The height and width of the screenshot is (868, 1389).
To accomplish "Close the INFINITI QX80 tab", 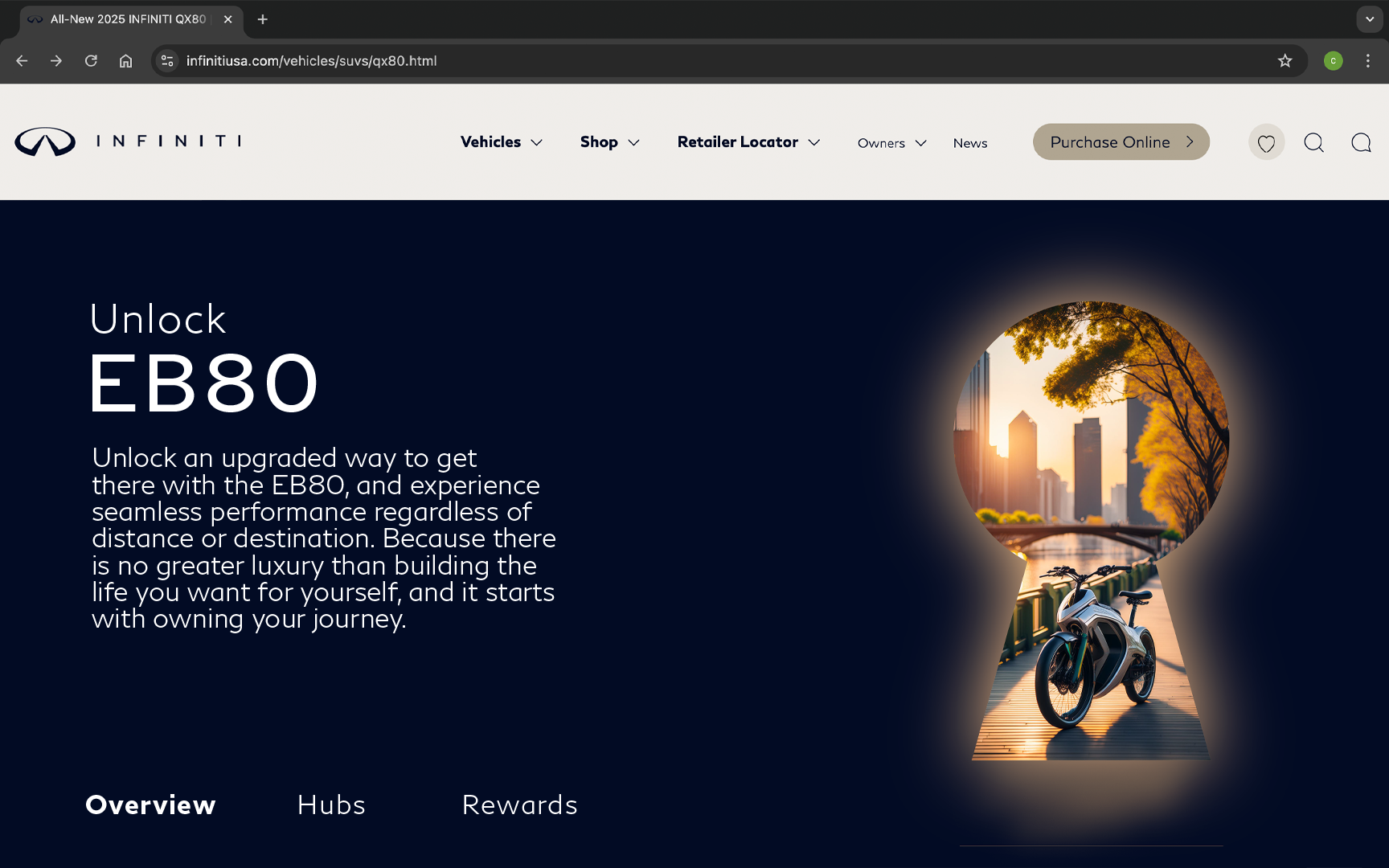I will (227, 19).
